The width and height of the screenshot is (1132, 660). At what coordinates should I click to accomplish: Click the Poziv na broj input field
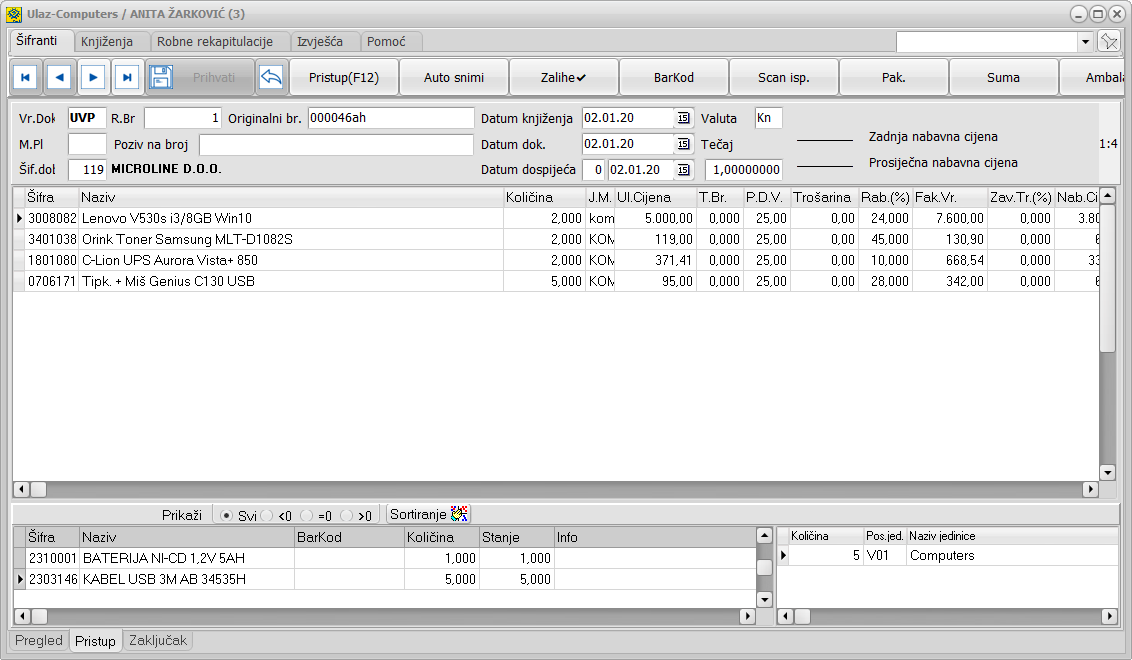(x=336, y=144)
